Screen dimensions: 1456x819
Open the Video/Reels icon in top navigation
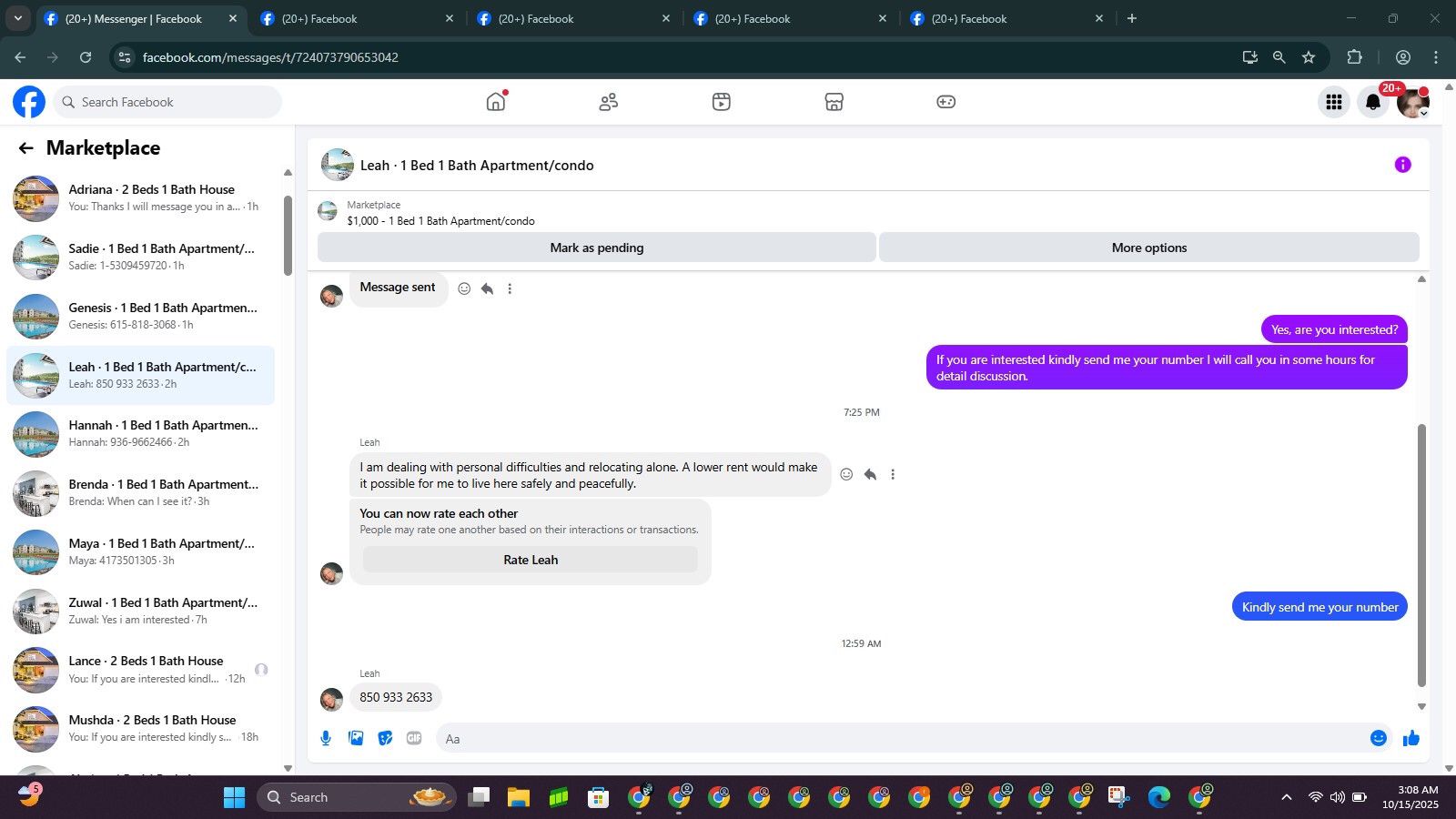pos(722,102)
